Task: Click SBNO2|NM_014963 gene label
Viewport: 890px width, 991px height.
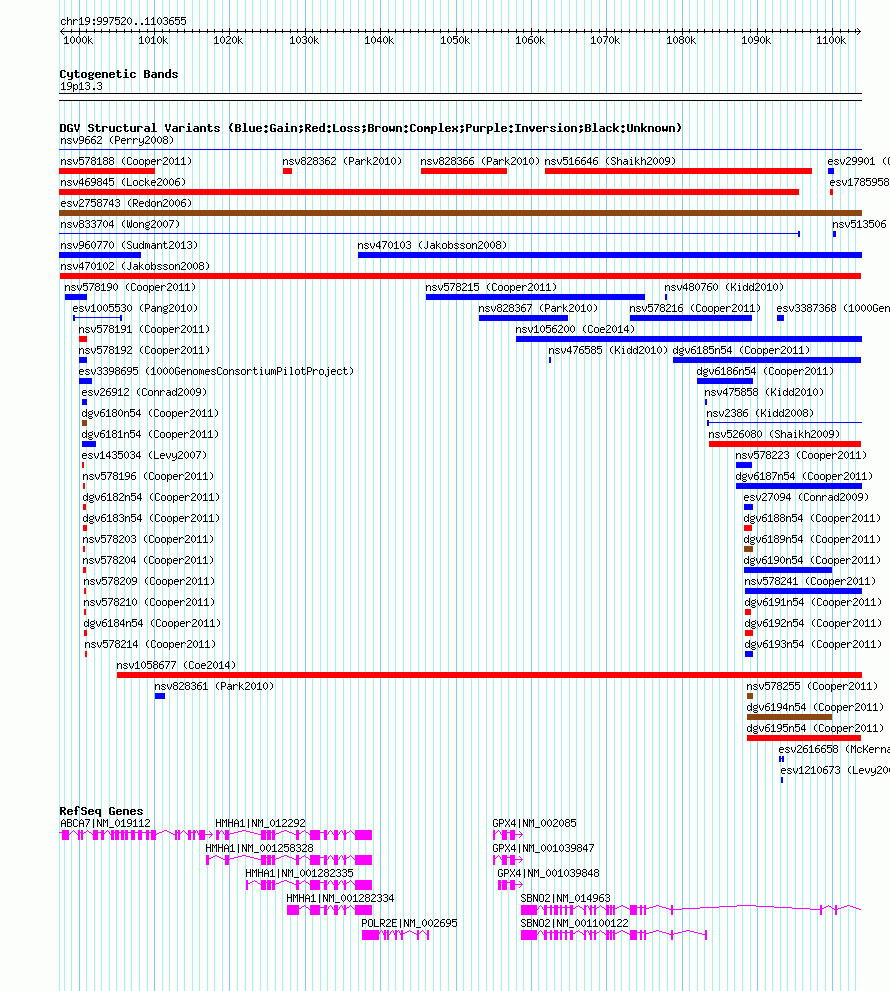Action: 565,898
